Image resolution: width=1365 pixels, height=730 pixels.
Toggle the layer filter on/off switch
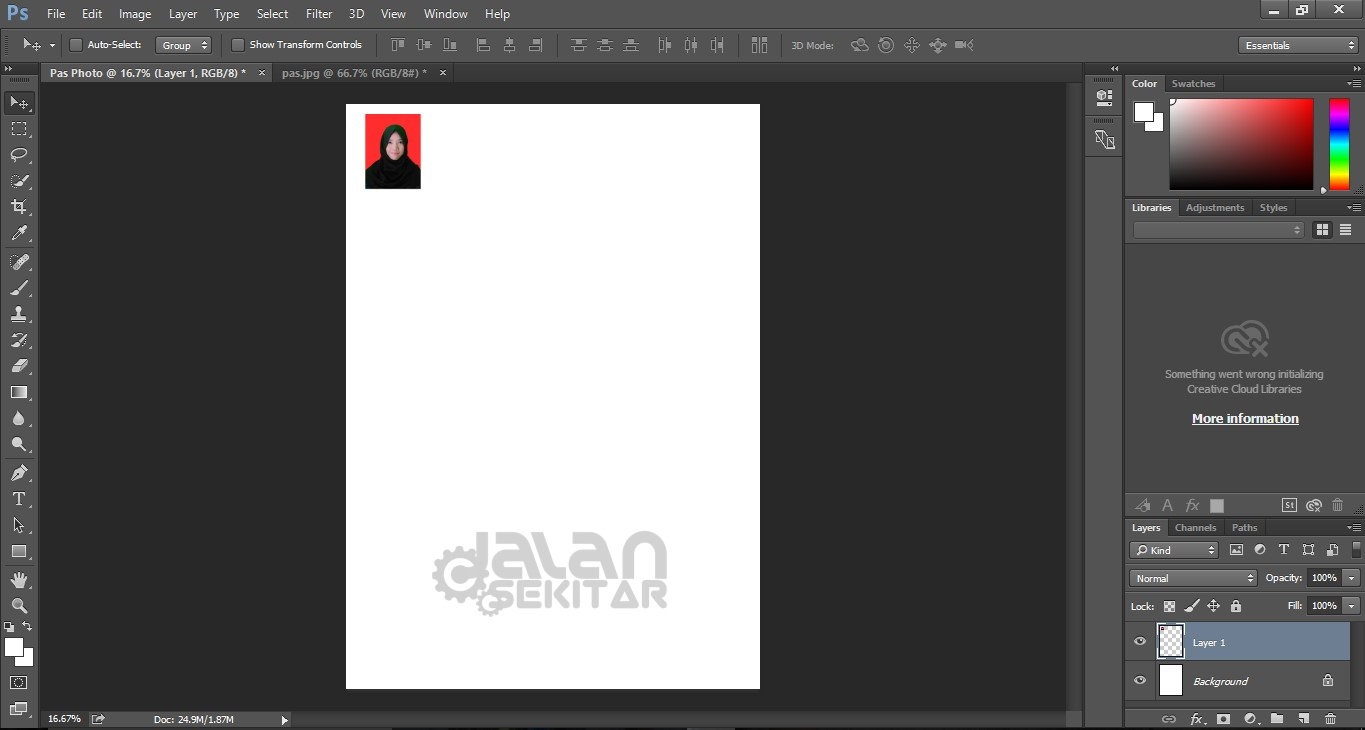click(1356, 549)
